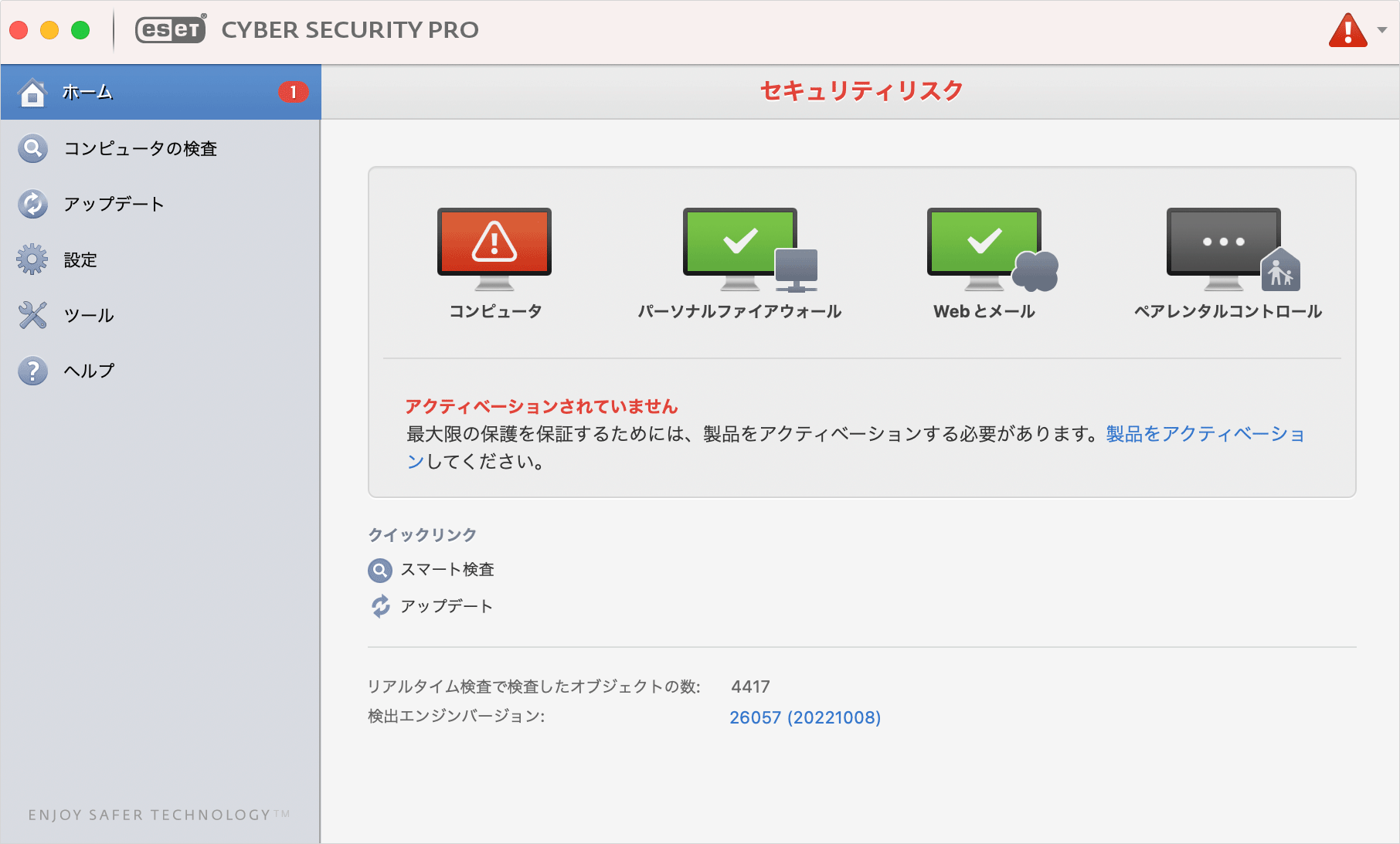Click the red notification badge on ホーム
Image resolution: width=1400 pixels, height=844 pixels.
tap(293, 92)
